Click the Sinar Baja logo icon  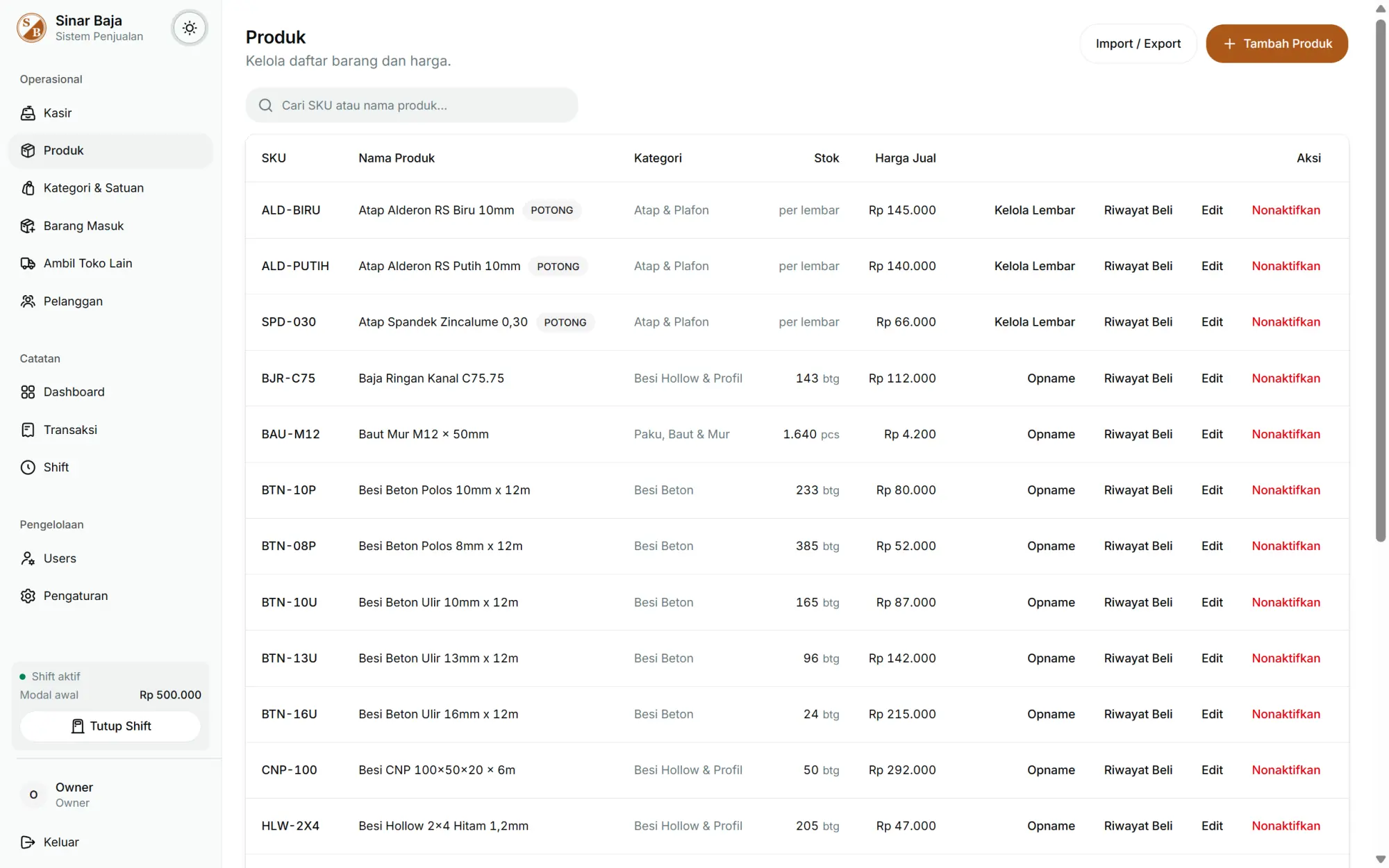pyautogui.click(x=31, y=28)
